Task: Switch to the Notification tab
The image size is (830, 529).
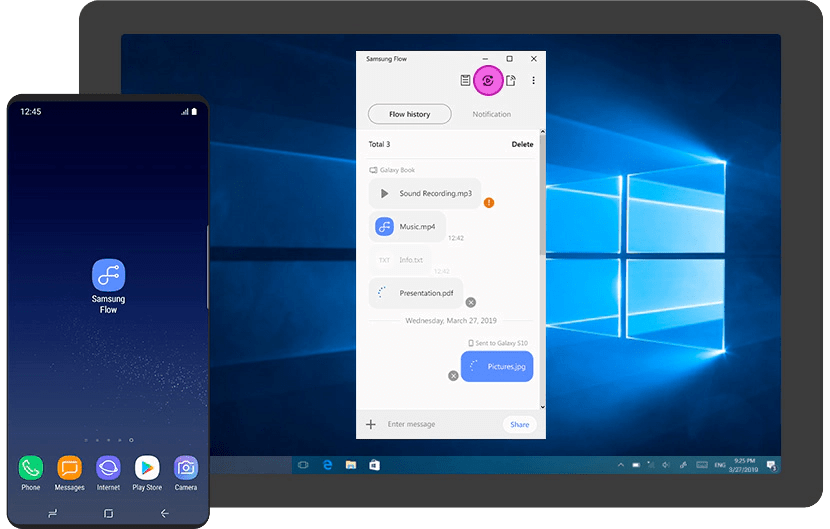Action: click(x=491, y=114)
